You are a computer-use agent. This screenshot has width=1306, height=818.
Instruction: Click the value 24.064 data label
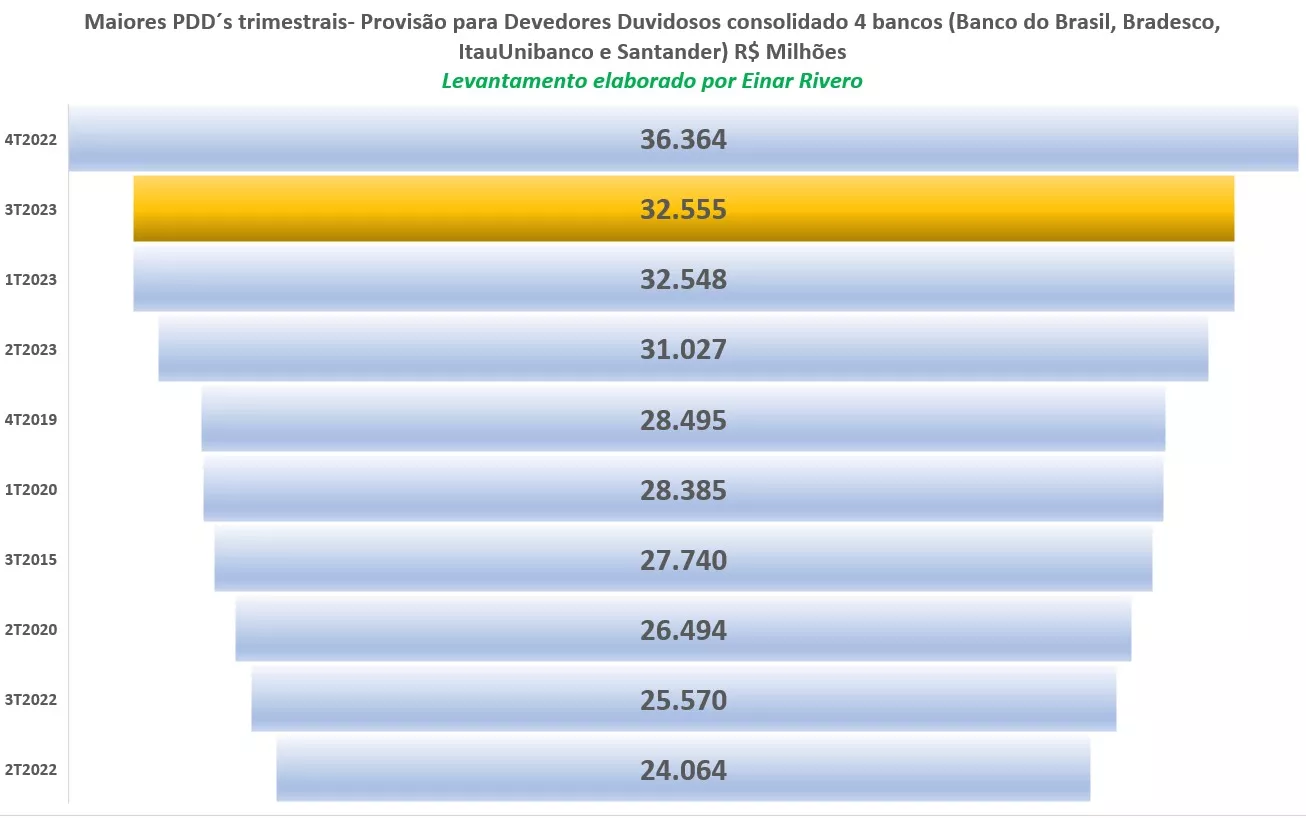click(x=683, y=770)
